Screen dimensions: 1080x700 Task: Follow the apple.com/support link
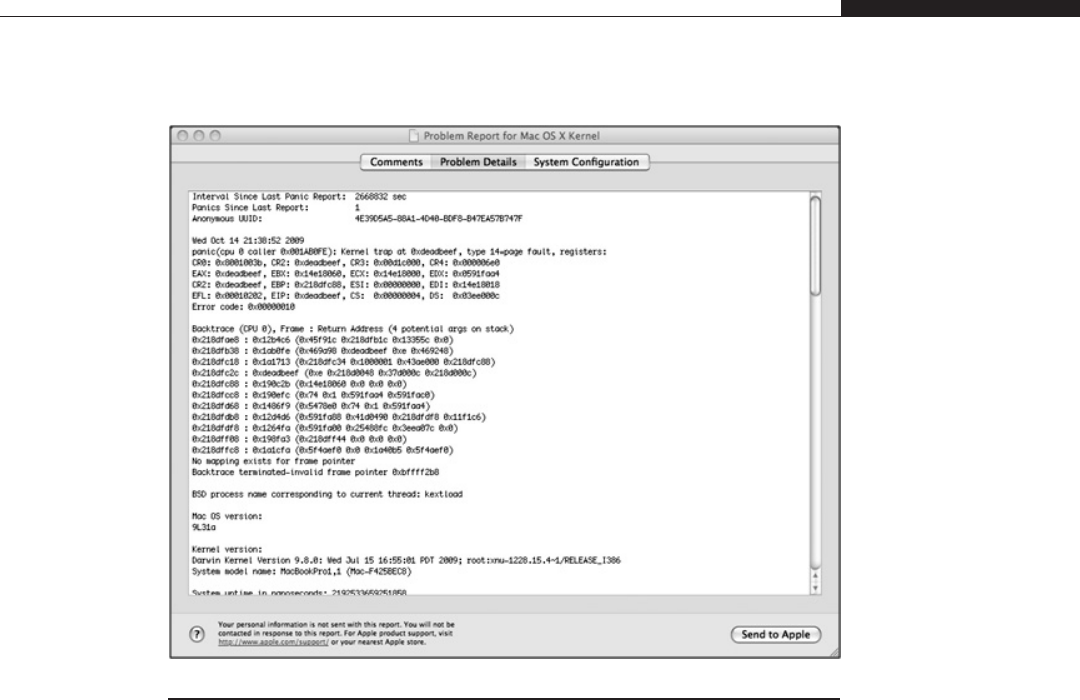[x=273, y=642]
